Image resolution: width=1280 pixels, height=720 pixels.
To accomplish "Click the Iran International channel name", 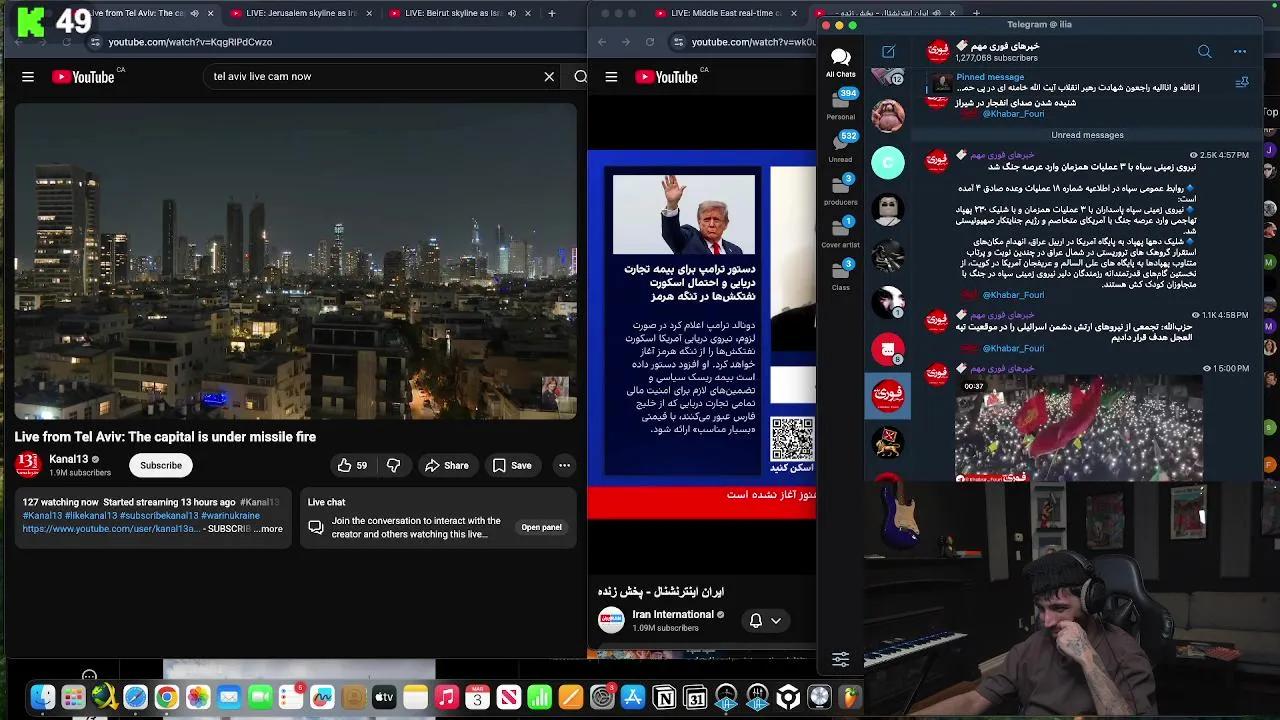I will [673, 615].
